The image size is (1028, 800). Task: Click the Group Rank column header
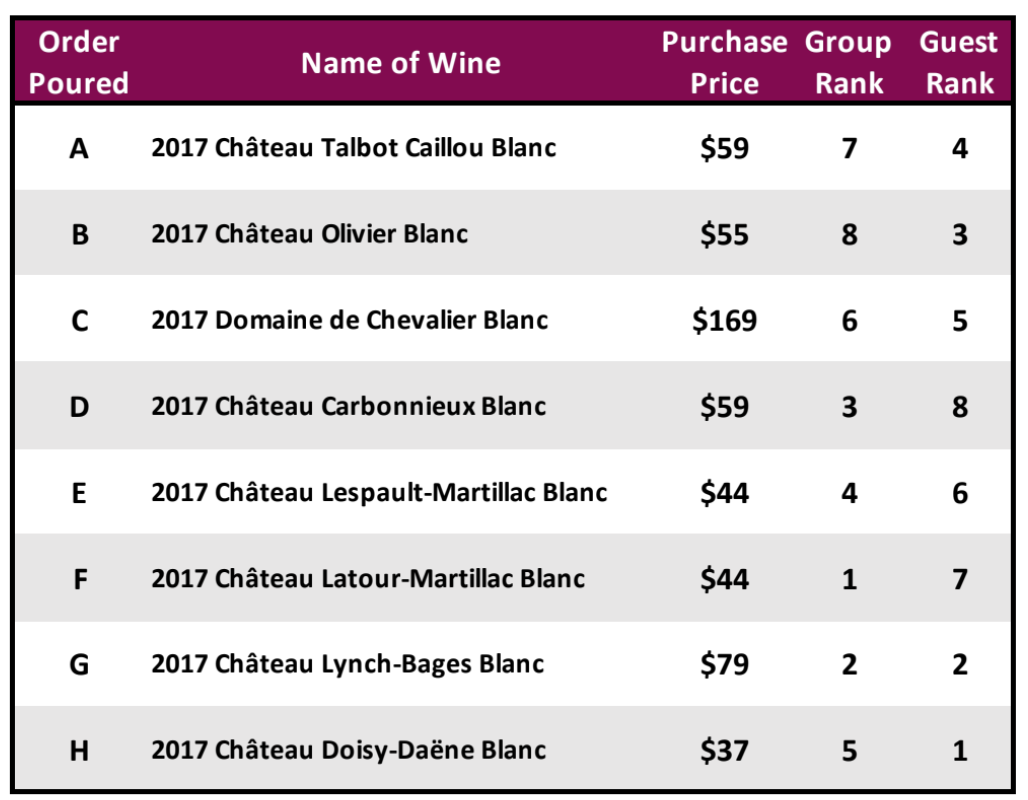point(848,62)
